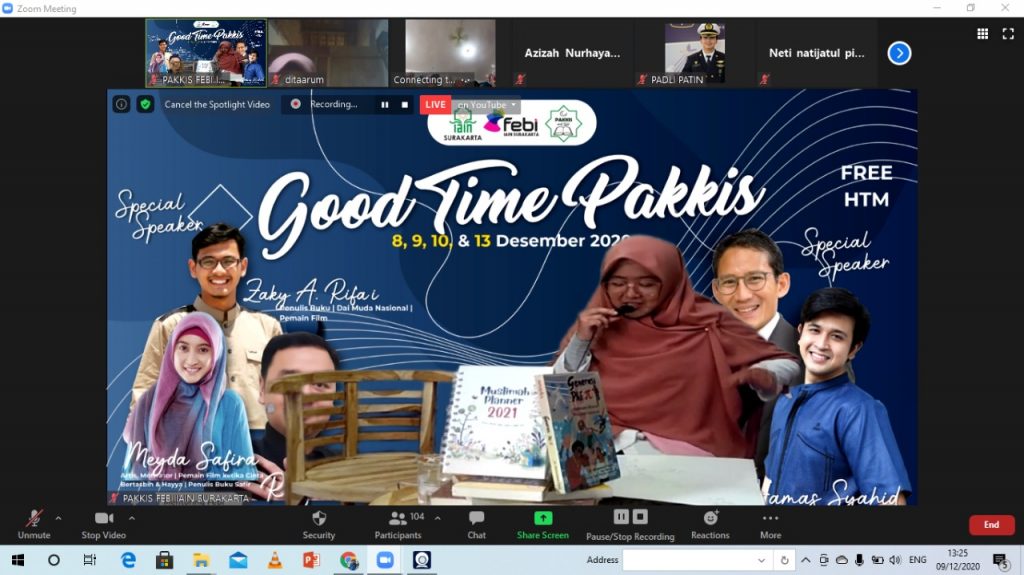1024x575 pixels.
Task: Open Windows Start menu
Action: [x=18, y=560]
